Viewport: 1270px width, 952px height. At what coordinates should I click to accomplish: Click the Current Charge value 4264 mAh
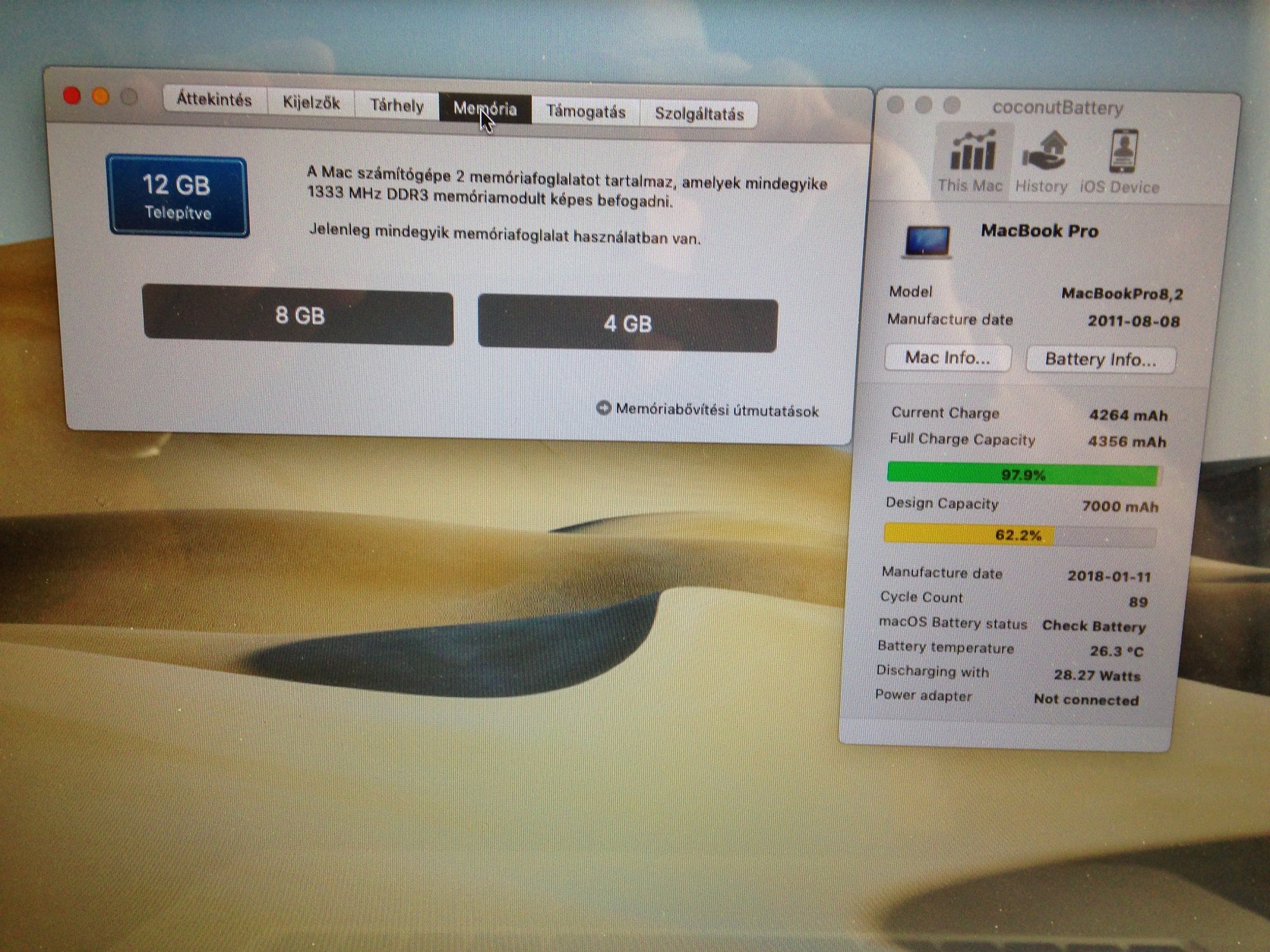(x=1128, y=415)
